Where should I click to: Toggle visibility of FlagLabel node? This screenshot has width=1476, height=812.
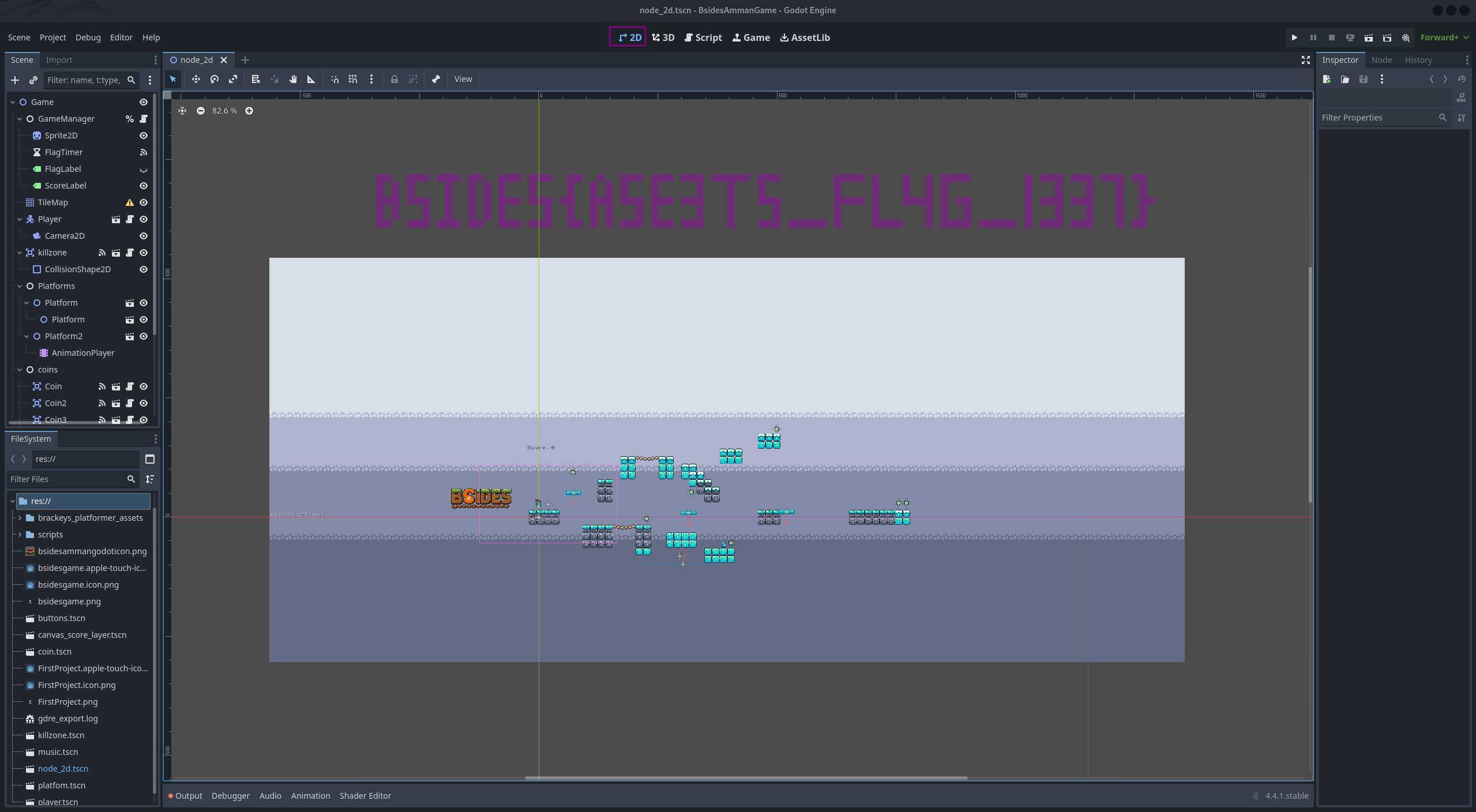(144, 169)
